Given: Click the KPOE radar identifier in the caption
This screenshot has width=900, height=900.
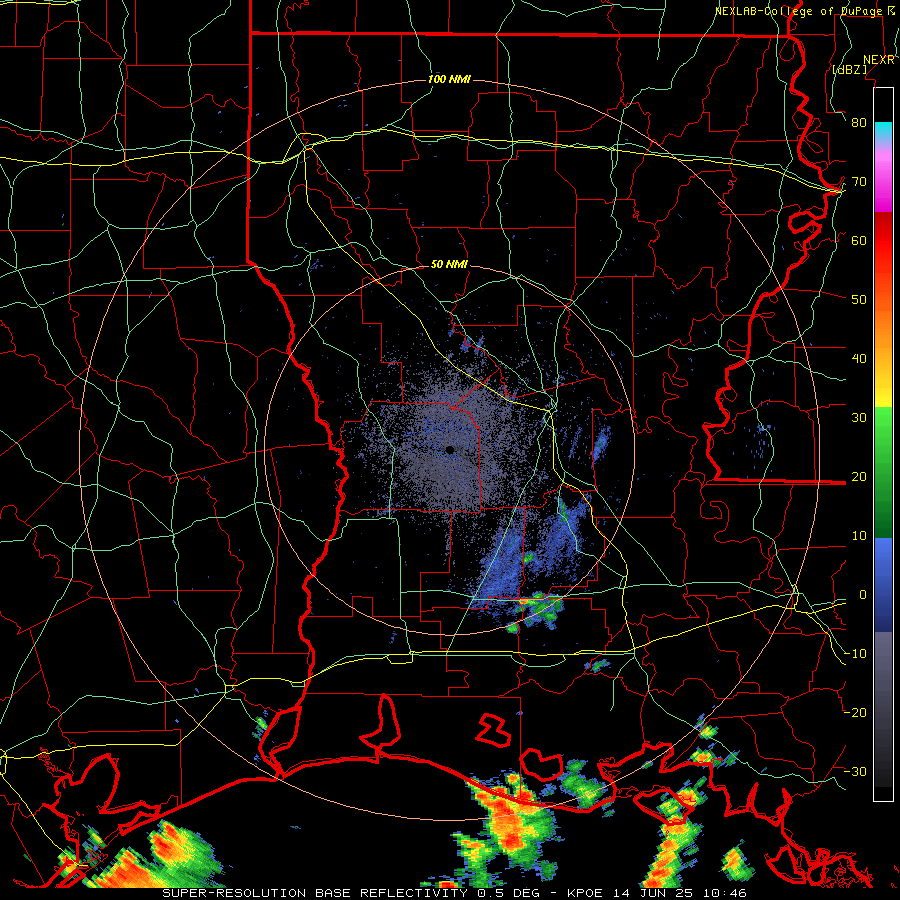Looking at the screenshot, I should point(587,893).
